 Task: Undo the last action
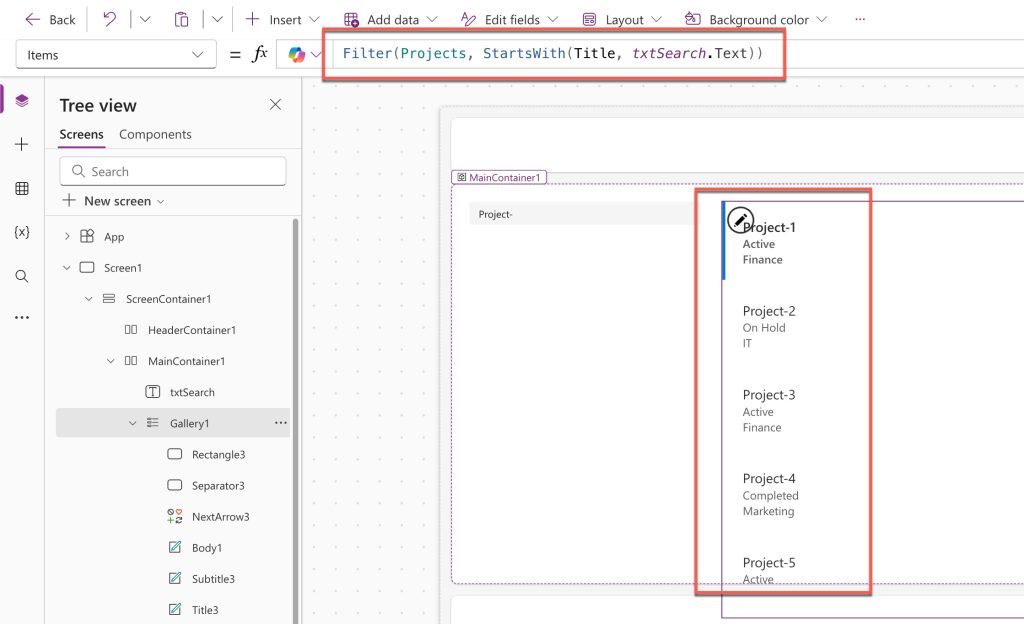click(109, 20)
